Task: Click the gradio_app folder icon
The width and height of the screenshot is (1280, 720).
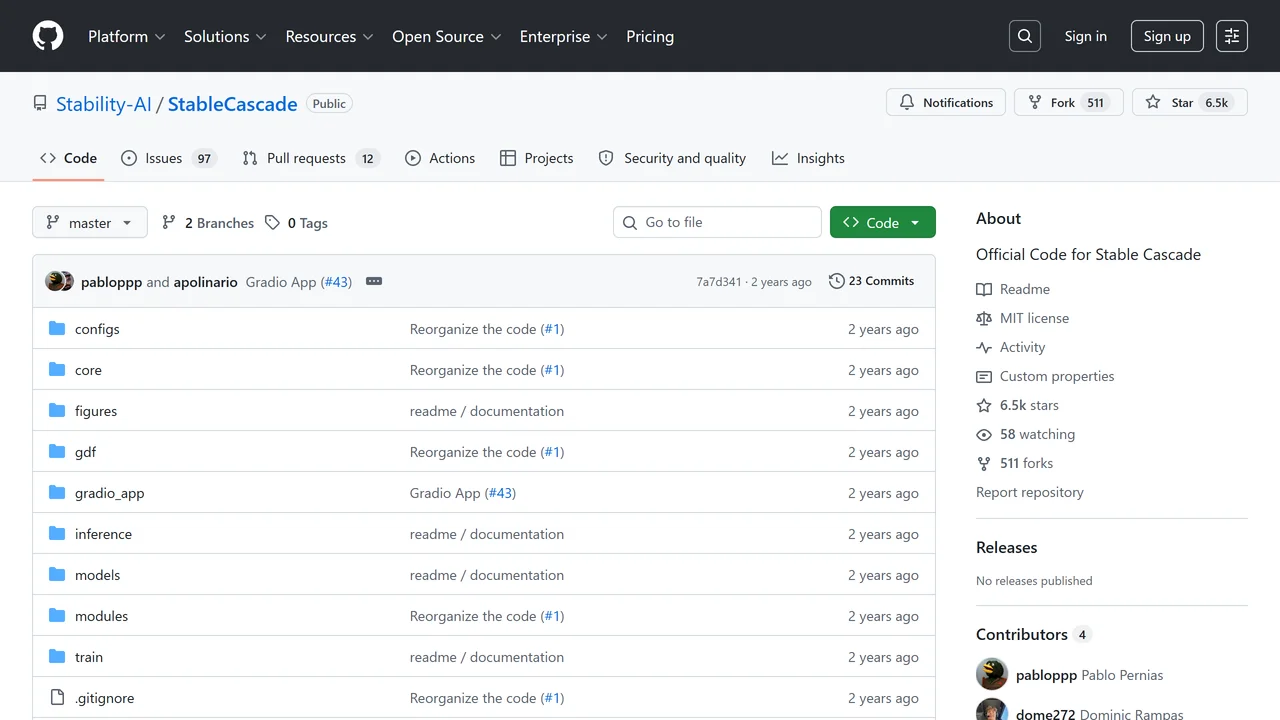Action: pyautogui.click(x=57, y=493)
